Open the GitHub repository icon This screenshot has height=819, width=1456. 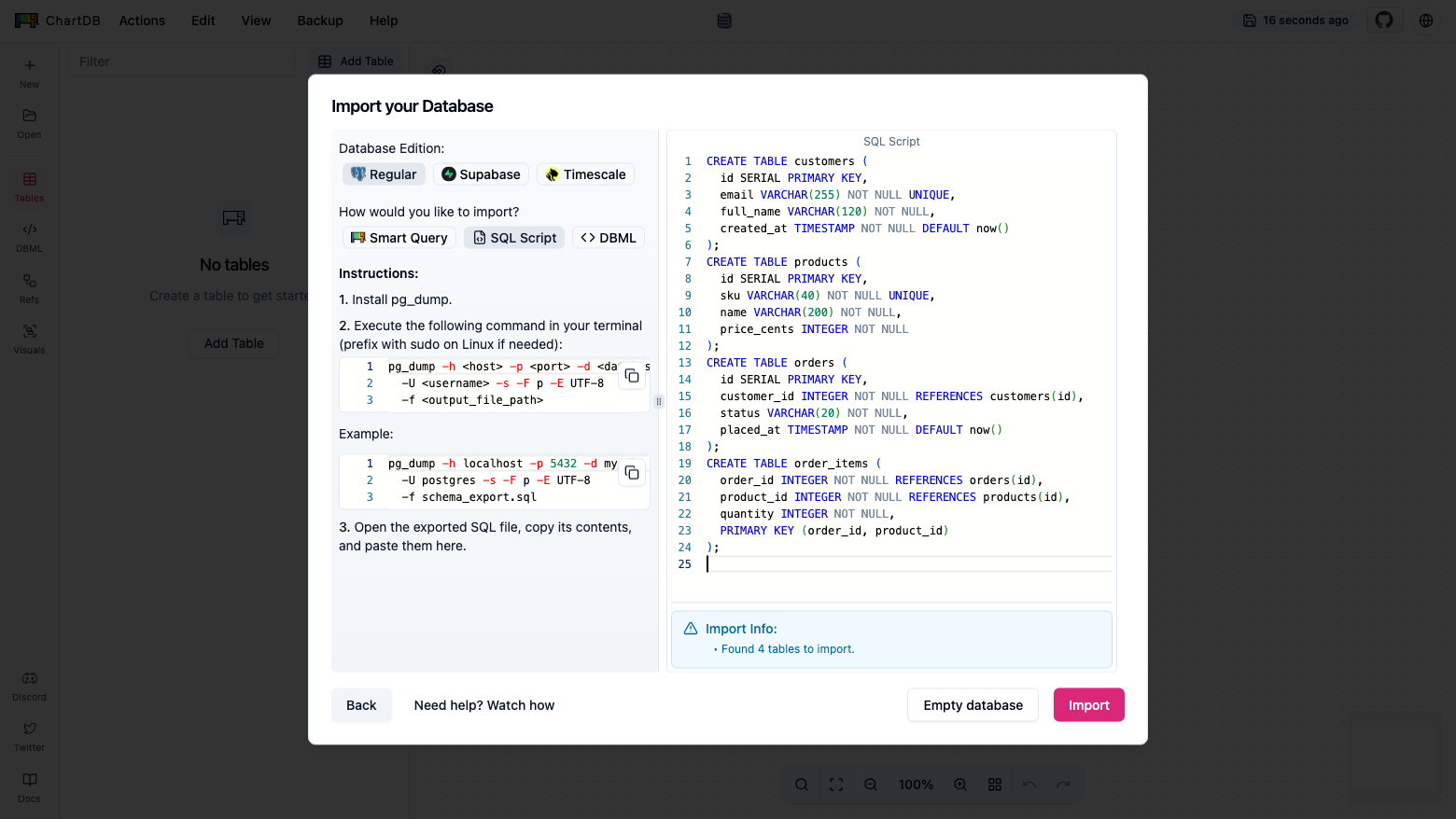[1384, 21]
